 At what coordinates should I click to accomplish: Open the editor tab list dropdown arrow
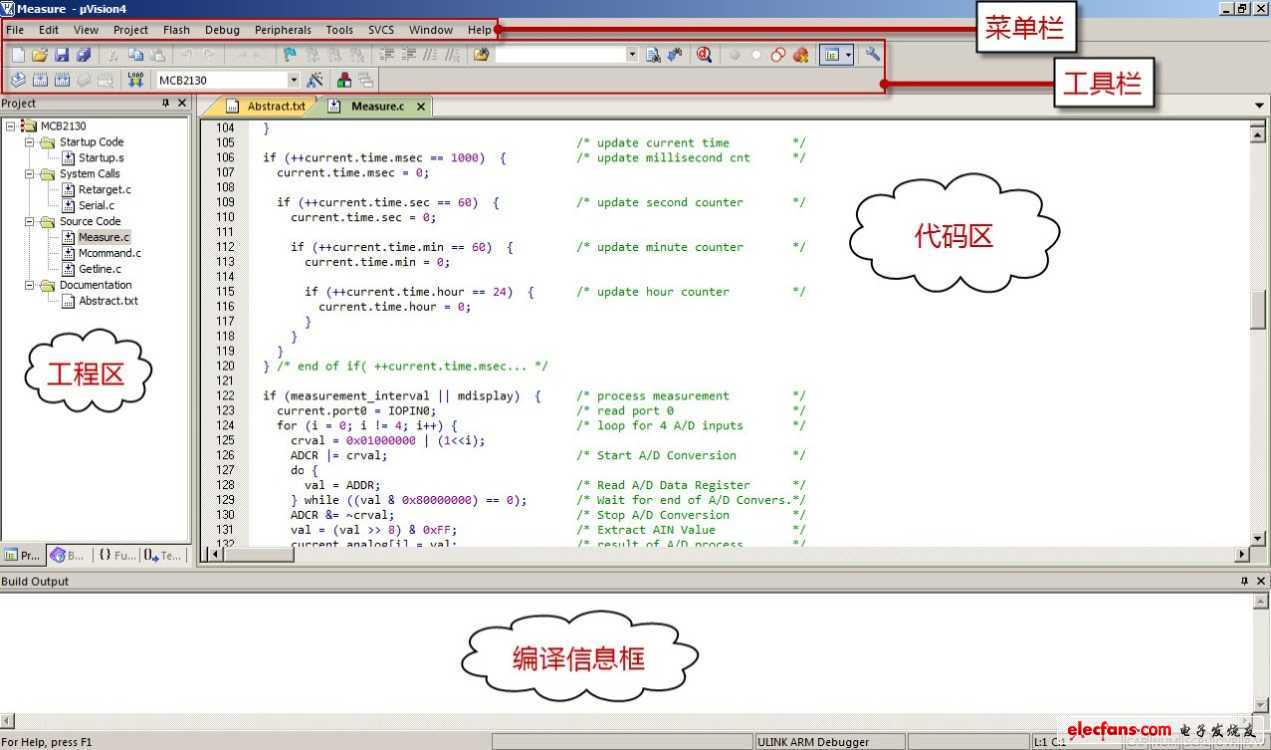[1259, 105]
